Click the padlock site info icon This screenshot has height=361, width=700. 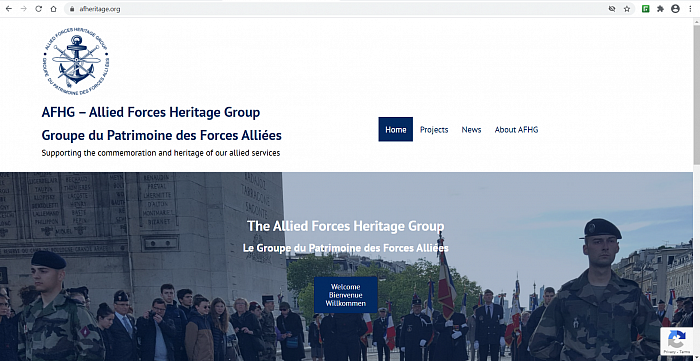72,9
